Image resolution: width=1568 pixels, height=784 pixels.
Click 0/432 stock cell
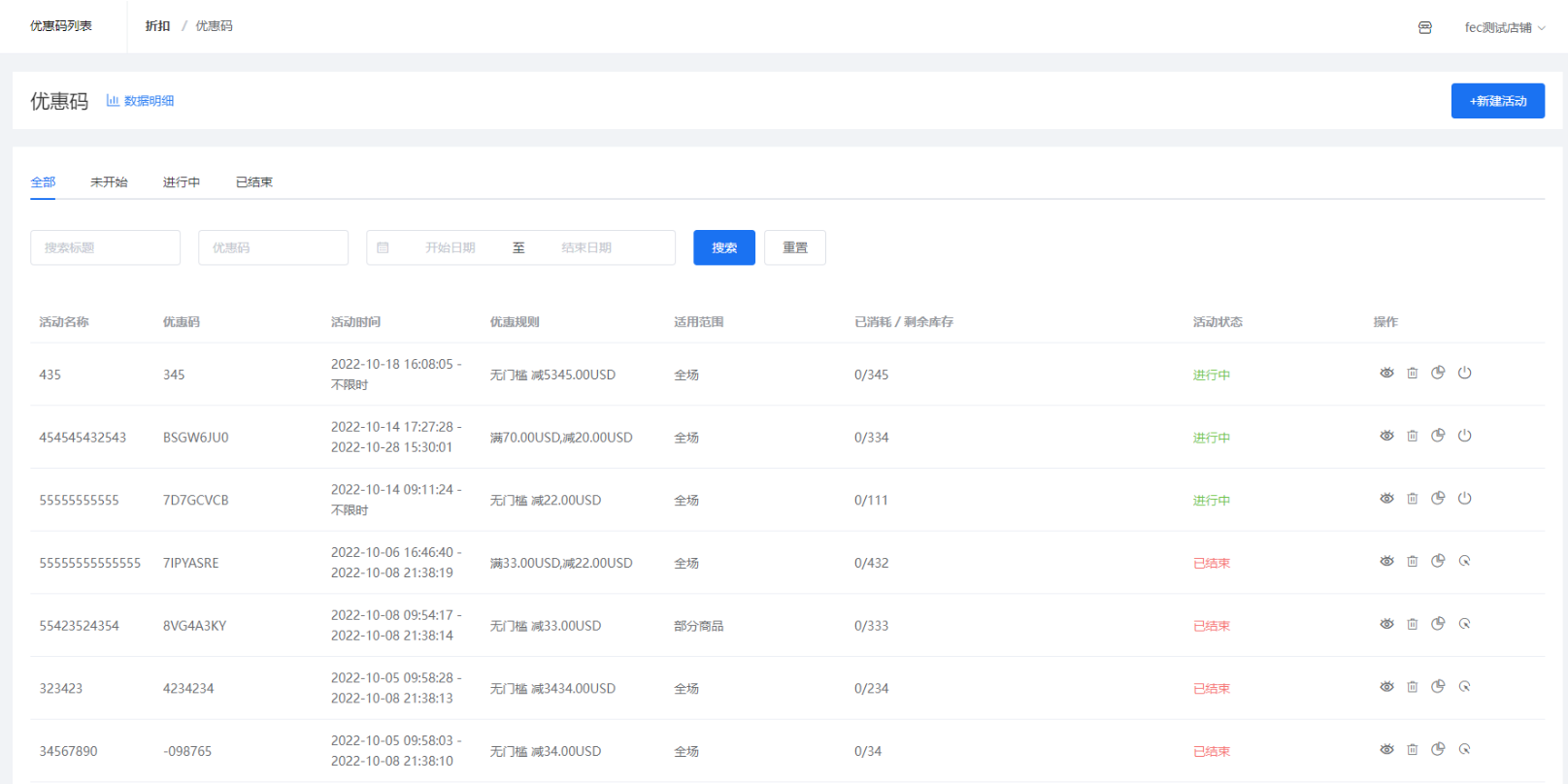872,563
